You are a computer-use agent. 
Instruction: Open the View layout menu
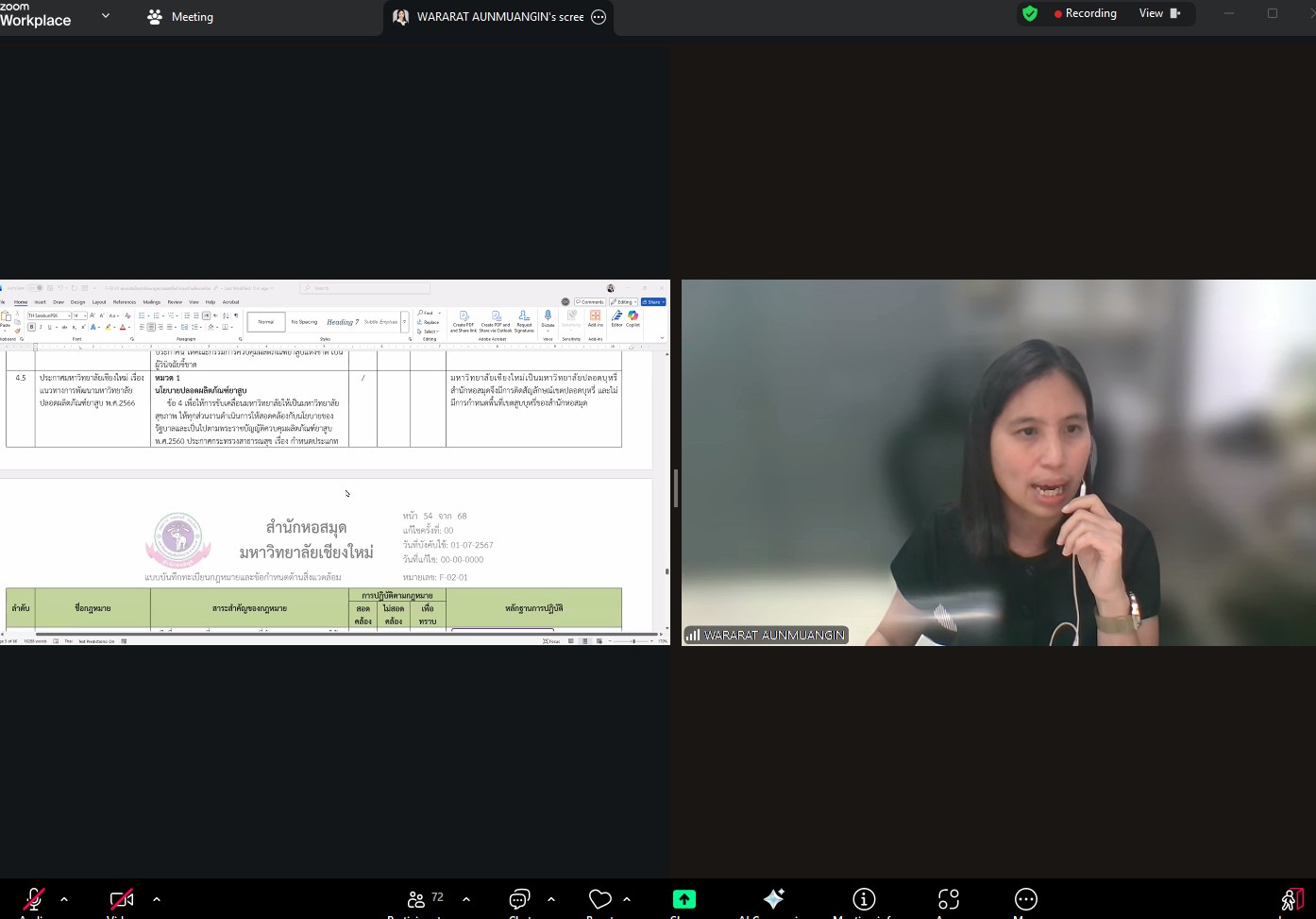[x=1159, y=13]
